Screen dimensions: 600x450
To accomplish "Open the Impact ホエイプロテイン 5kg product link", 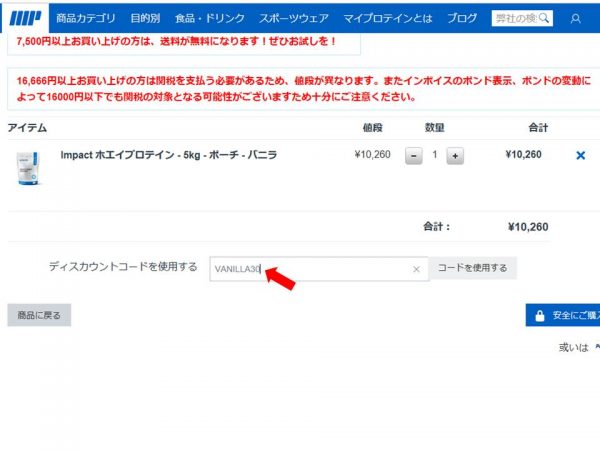I will 169,155.
